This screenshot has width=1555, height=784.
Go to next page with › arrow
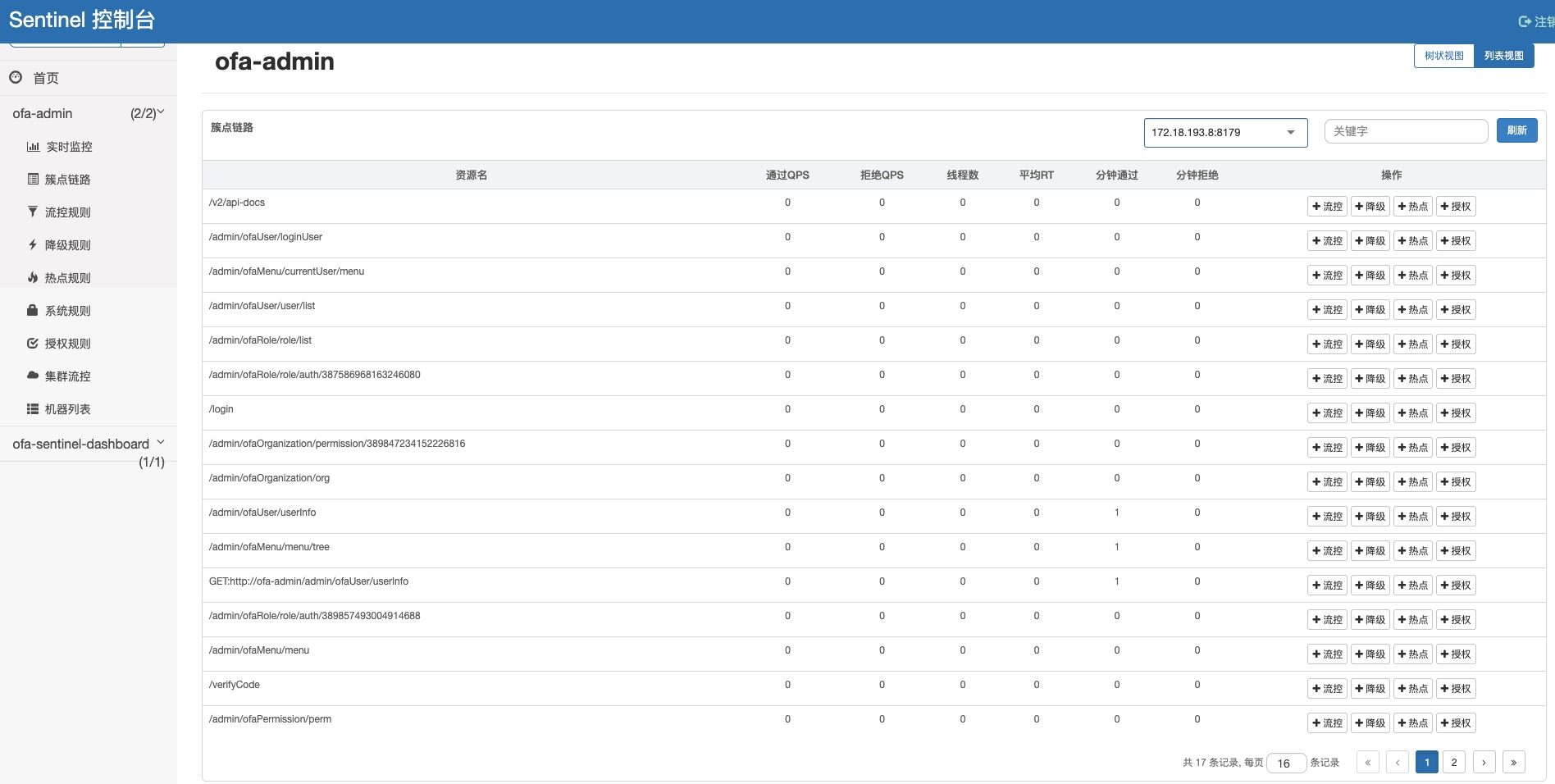1484,763
